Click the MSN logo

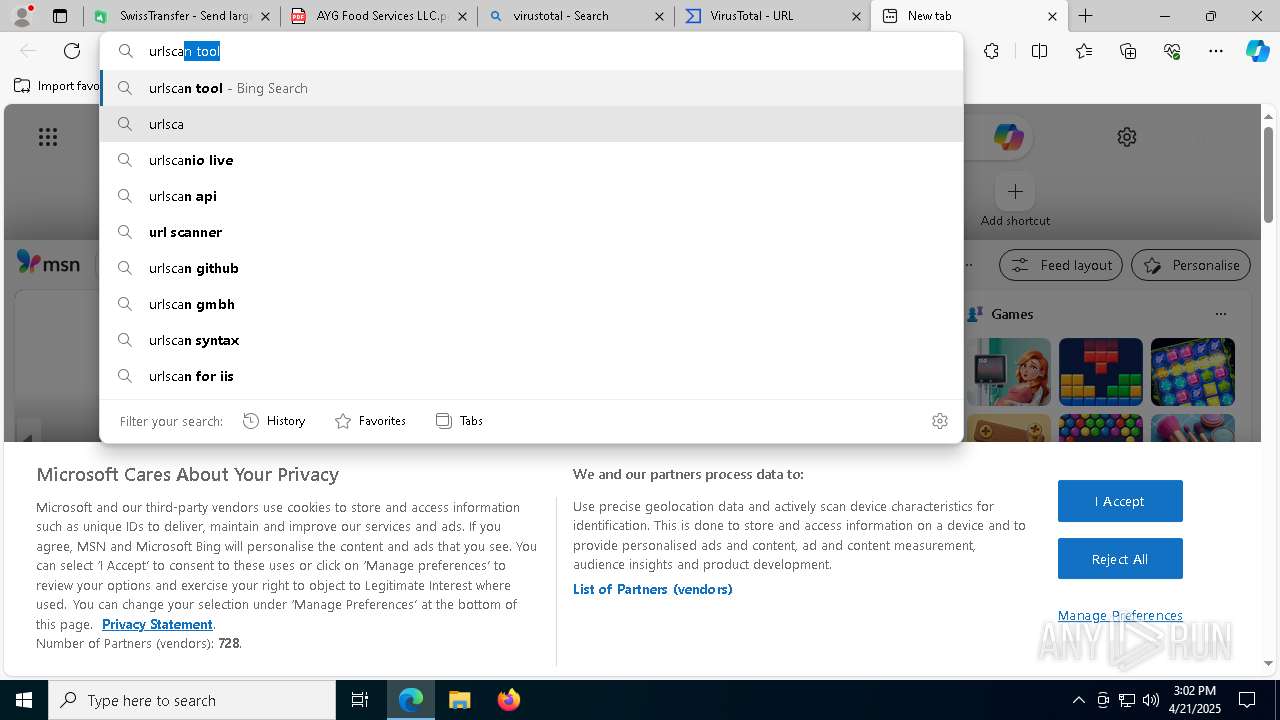point(48,263)
